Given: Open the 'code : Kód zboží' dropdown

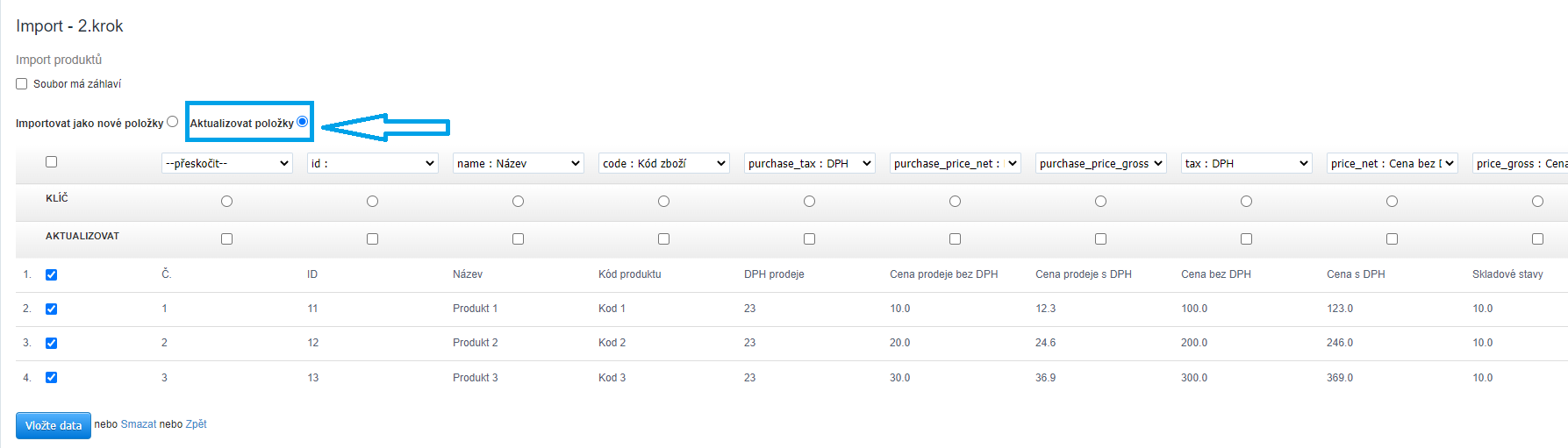Looking at the screenshot, I should coord(664,163).
